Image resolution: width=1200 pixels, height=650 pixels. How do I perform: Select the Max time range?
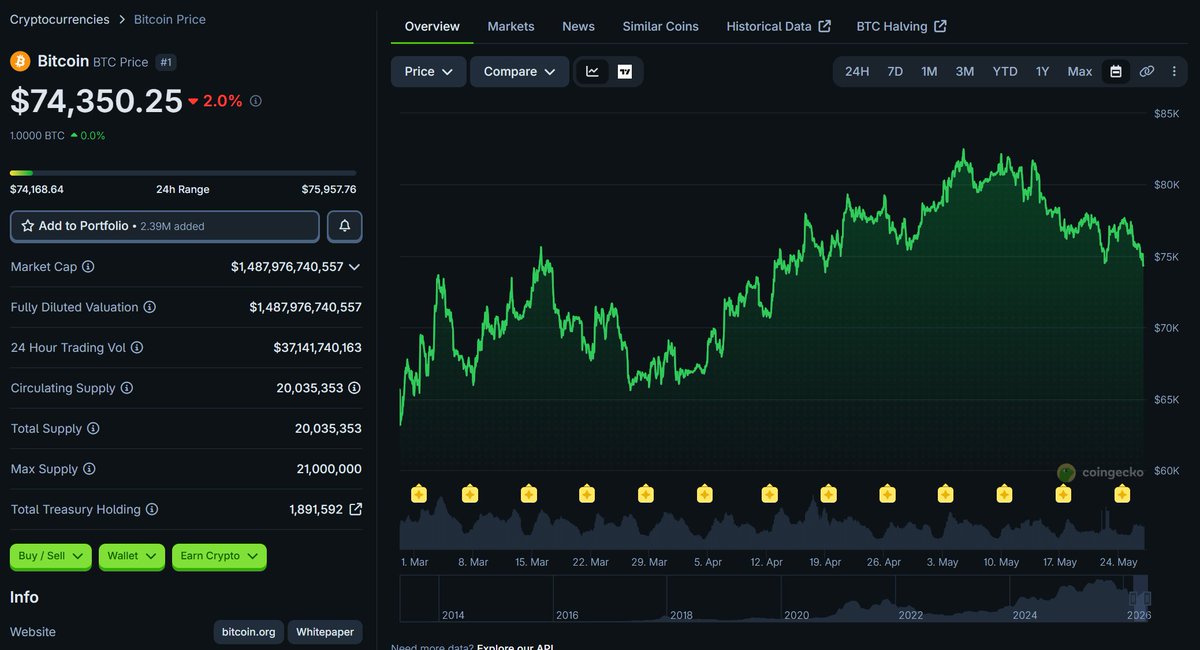click(1080, 71)
